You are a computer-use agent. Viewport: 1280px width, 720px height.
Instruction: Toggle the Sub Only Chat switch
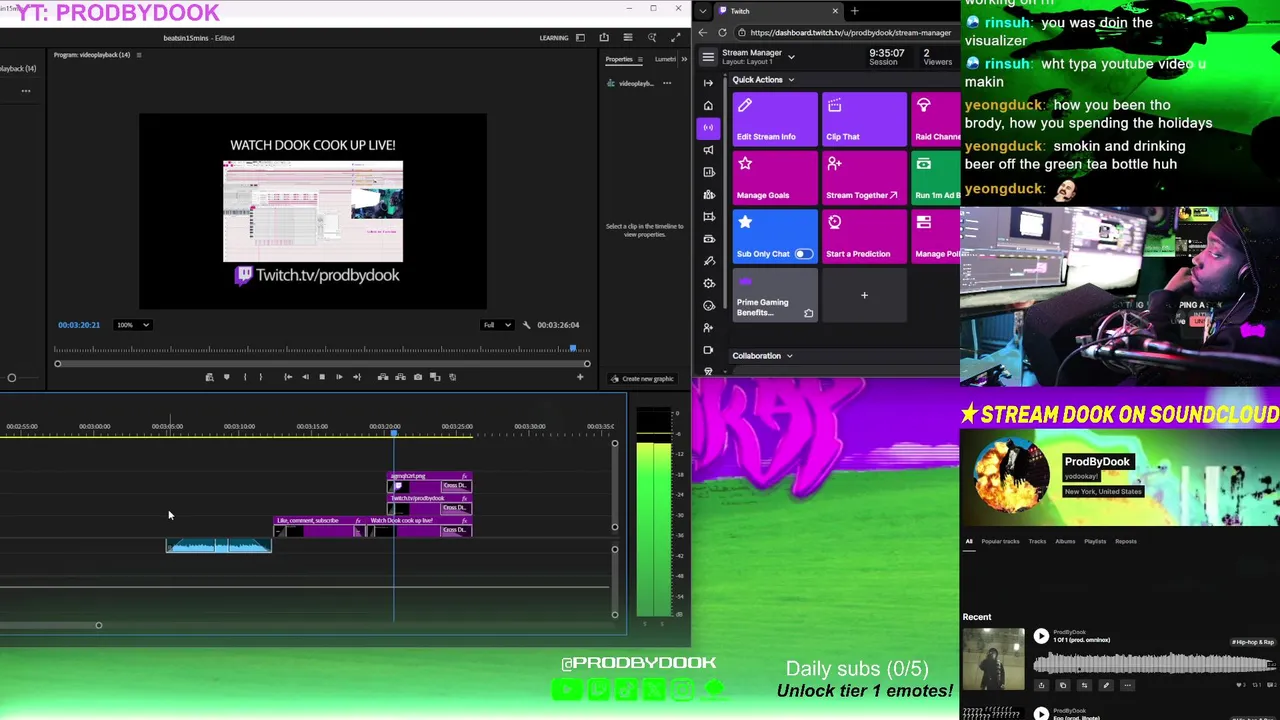(803, 254)
